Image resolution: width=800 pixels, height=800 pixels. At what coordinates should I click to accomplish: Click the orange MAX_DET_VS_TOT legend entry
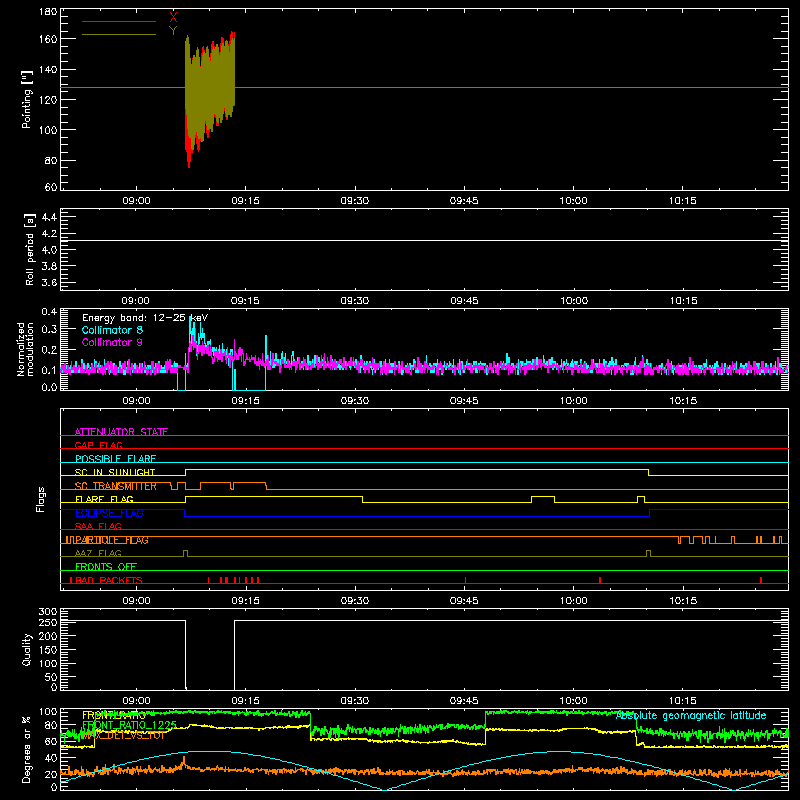[x=123, y=735]
